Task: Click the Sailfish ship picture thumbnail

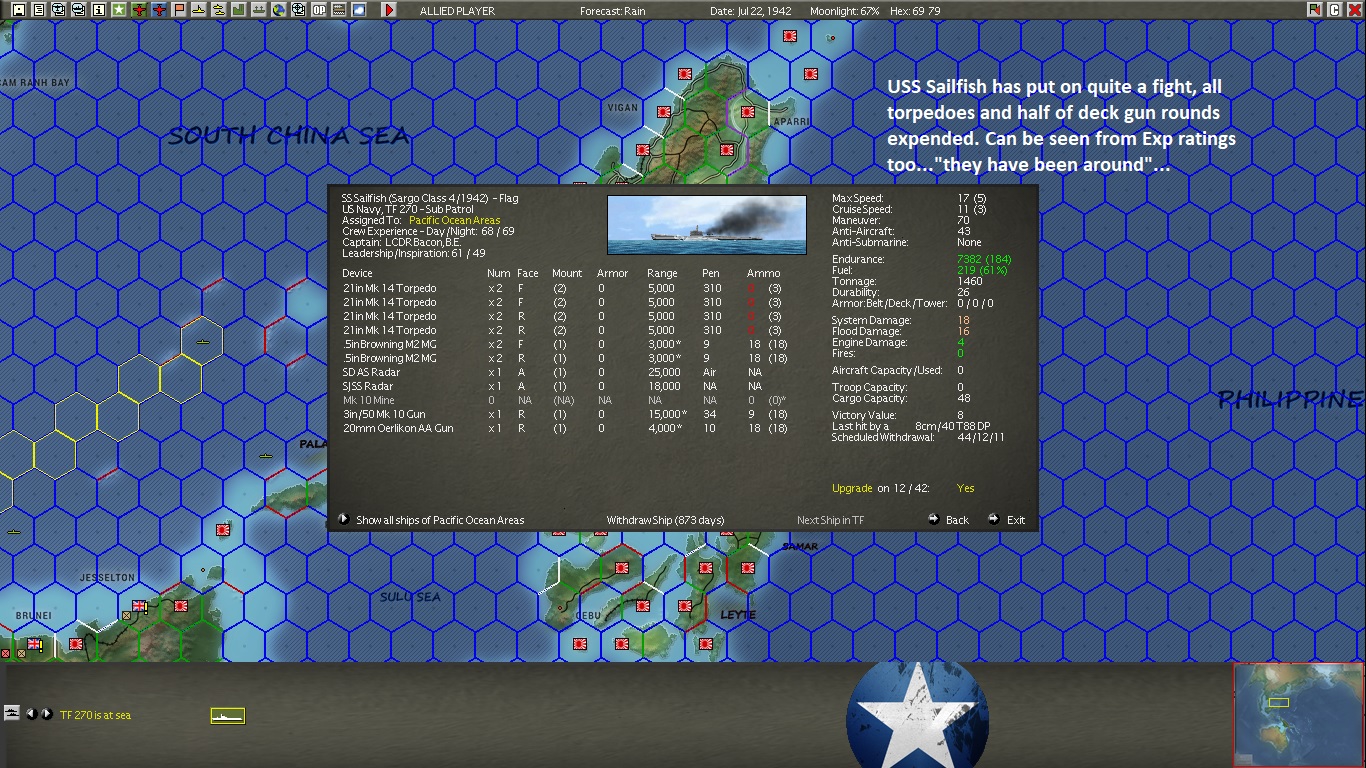Action: (707, 225)
